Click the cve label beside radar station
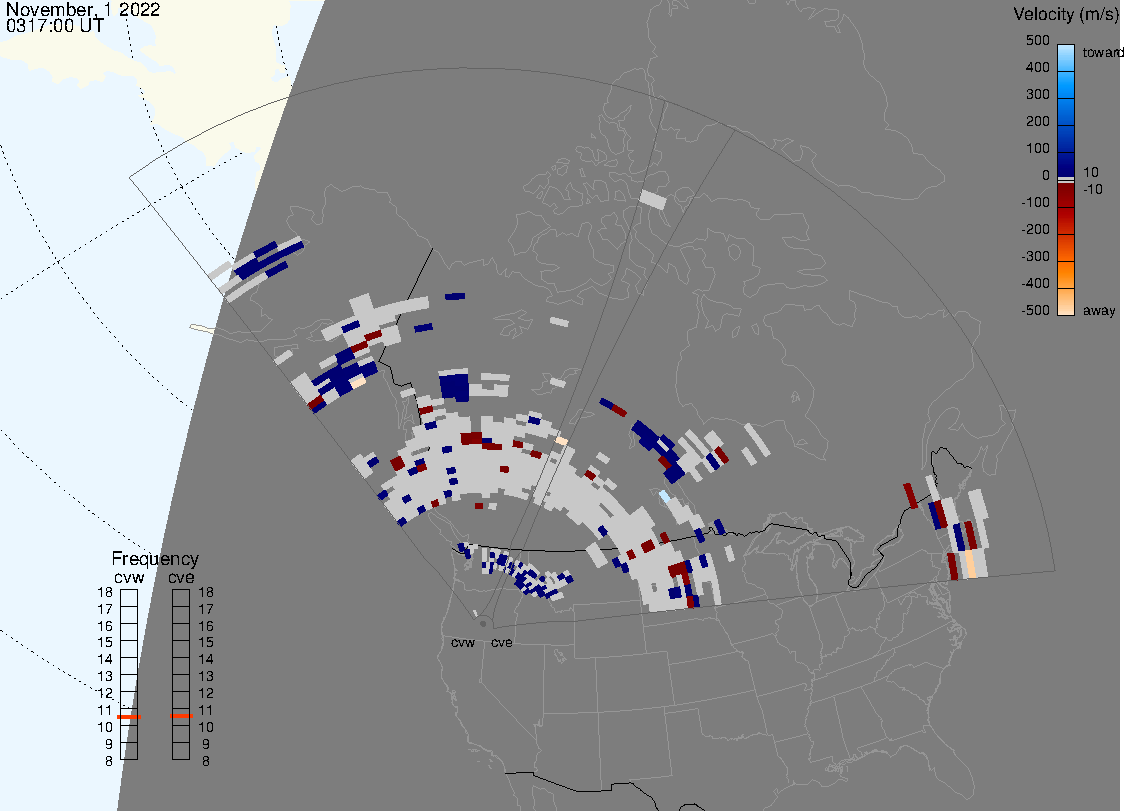Screen dimensions: 1124x811 pos(502,642)
